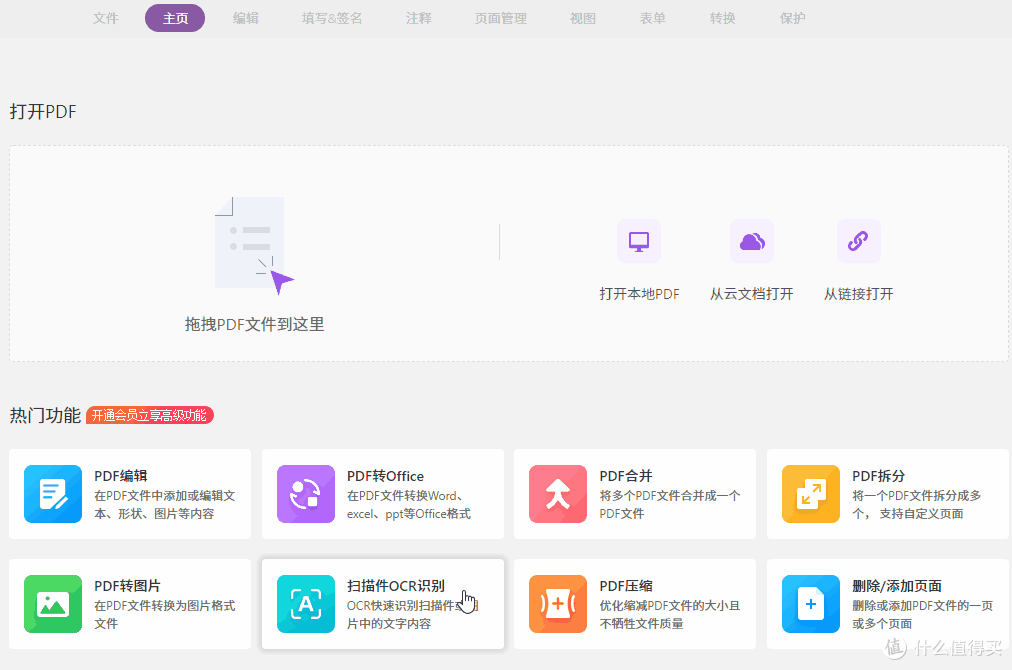Image resolution: width=1012 pixels, height=670 pixels.
Task: Click the 从链接打开 label
Action: click(858, 294)
